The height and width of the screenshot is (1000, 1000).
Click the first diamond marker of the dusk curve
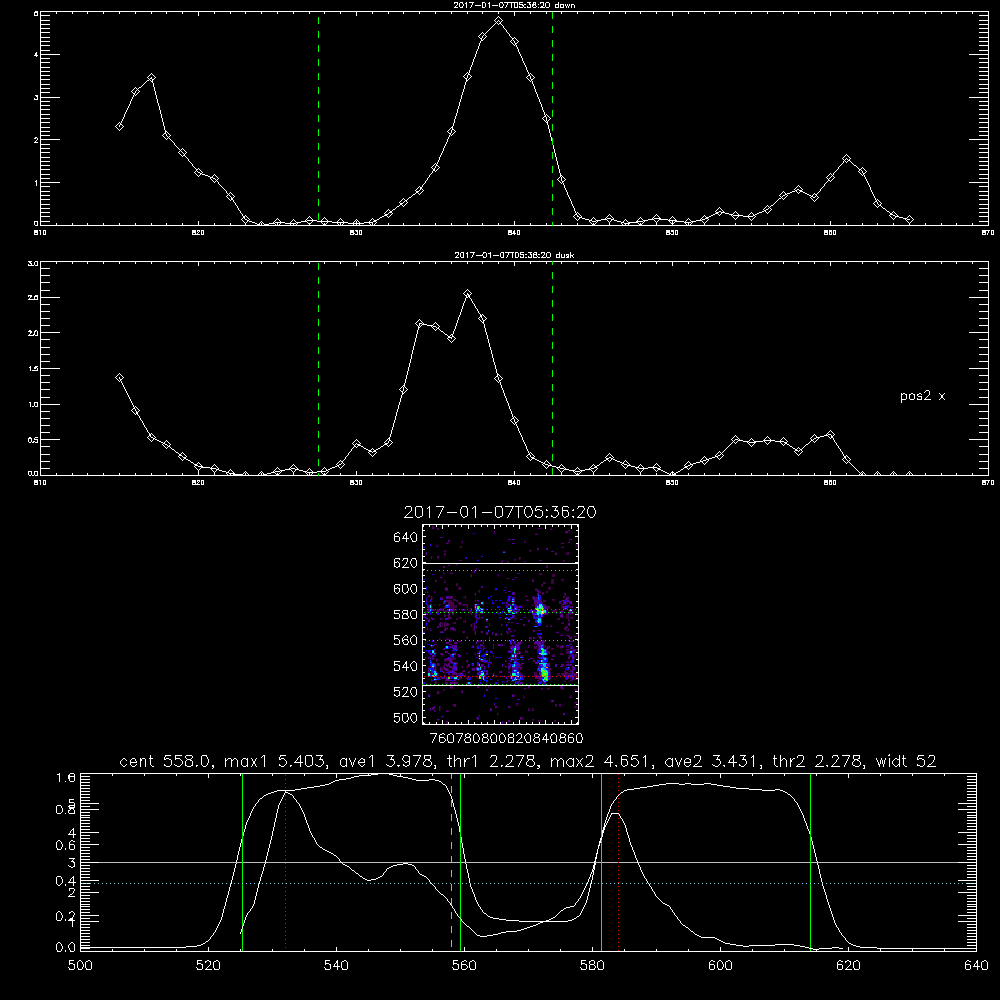click(119, 378)
